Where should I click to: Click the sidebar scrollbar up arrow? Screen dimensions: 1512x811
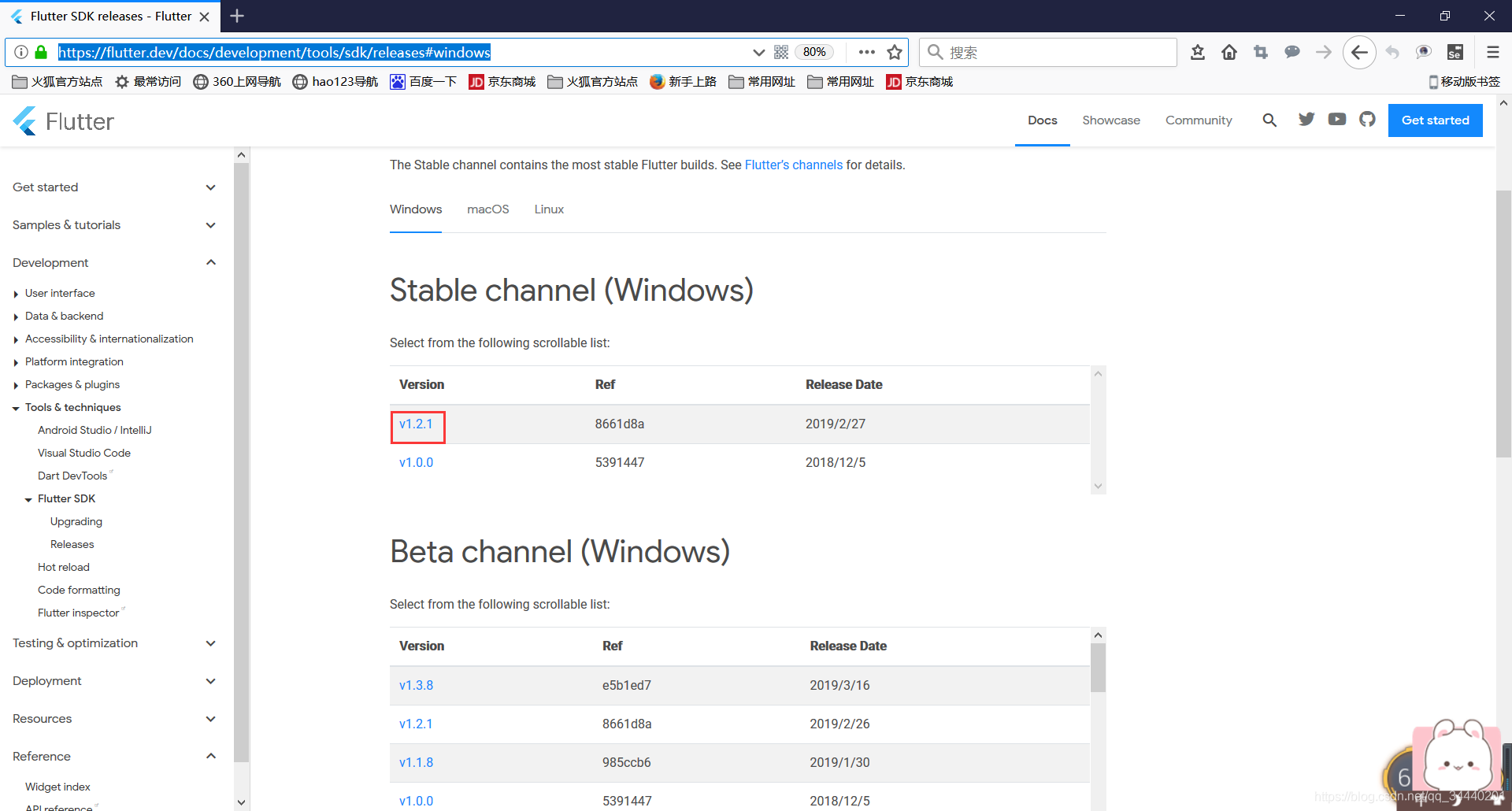coord(241,155)
